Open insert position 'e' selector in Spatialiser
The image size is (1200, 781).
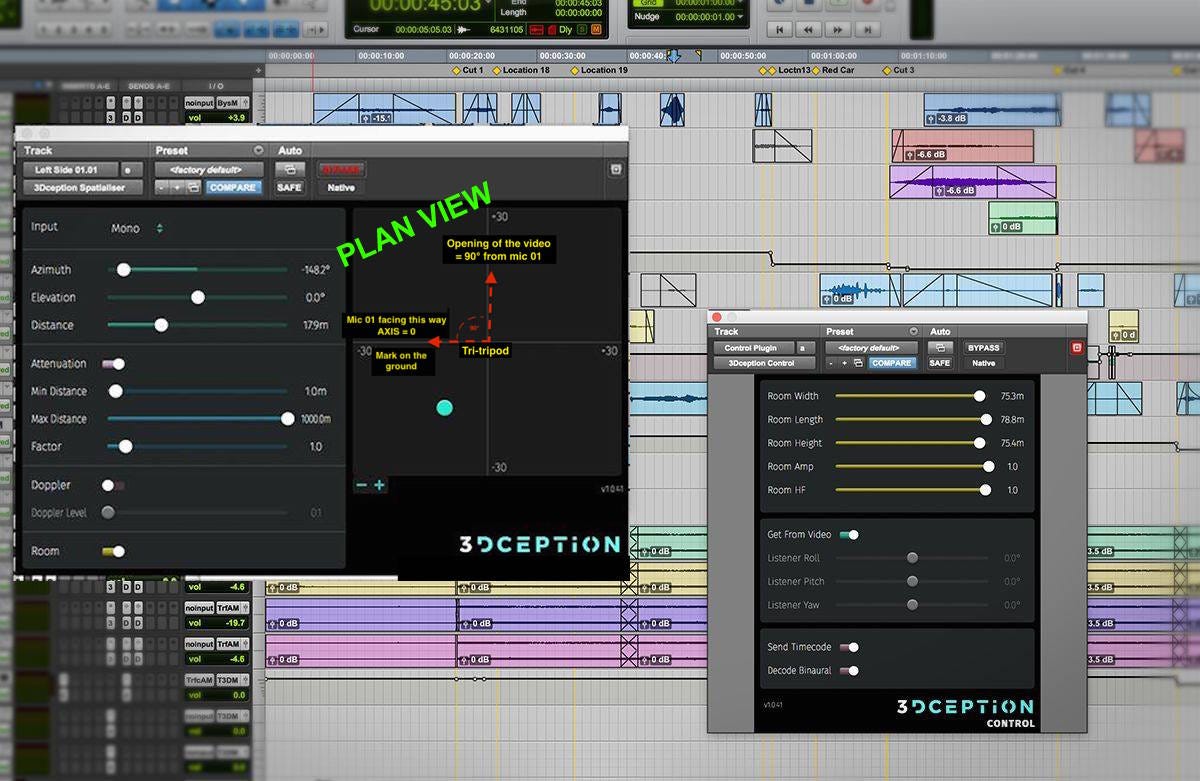[x=132, y=170]
